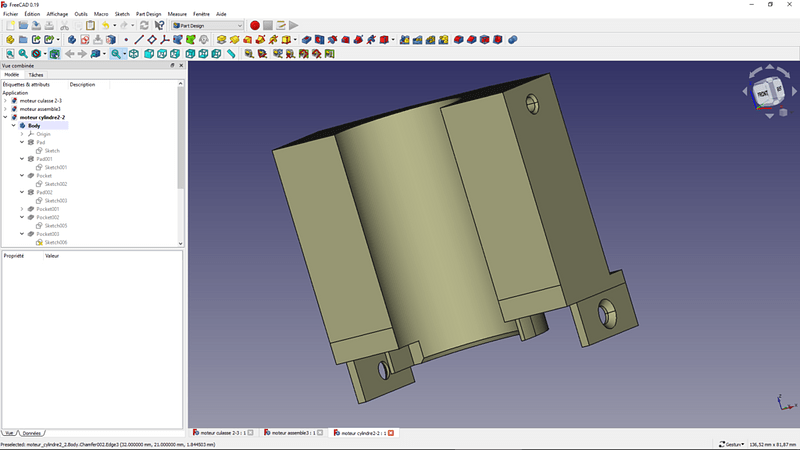Switch to front view cube icon
The image size is (800, 450).
[149, 54]
